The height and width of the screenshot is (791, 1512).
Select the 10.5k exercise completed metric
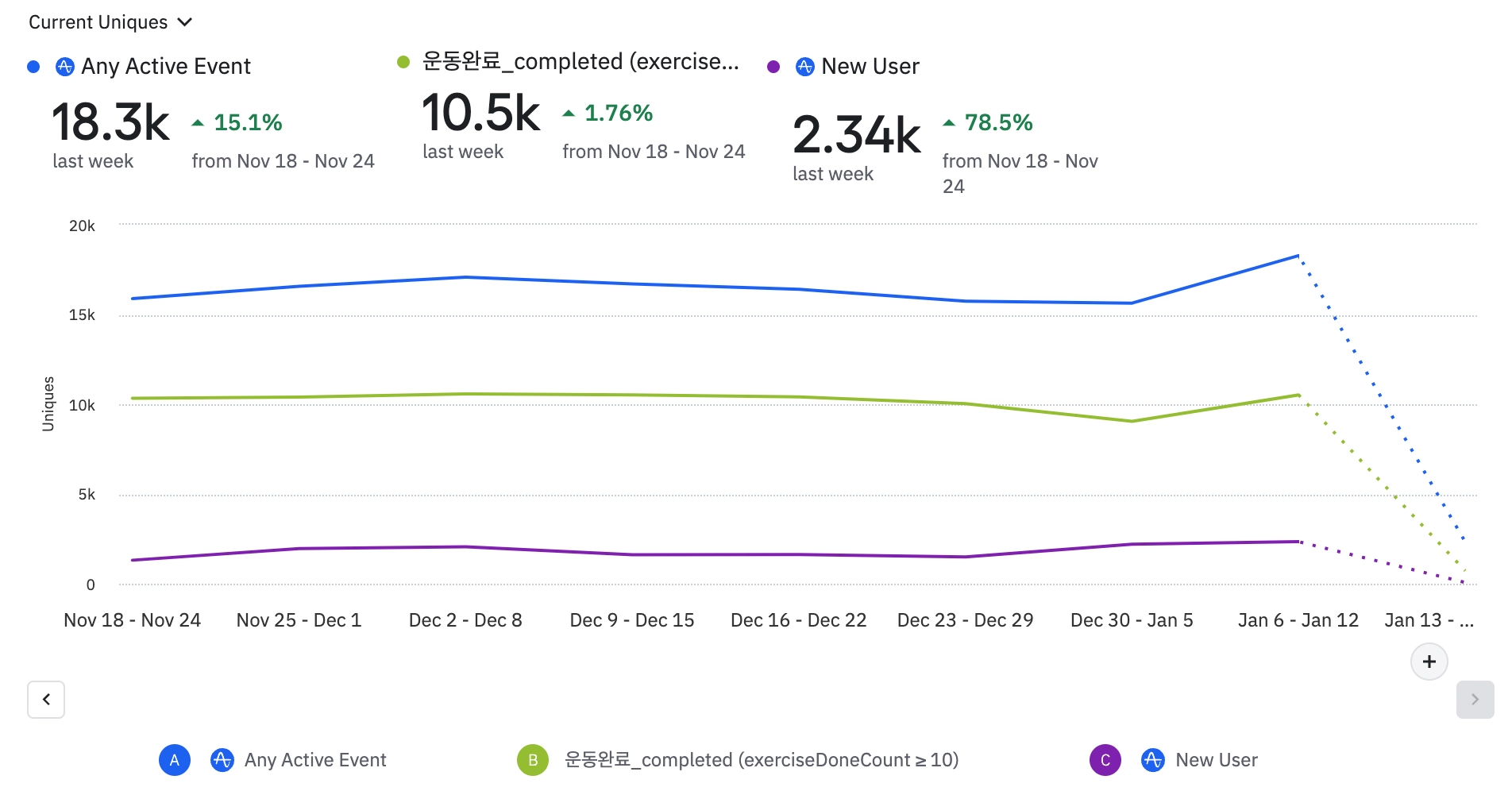[x=480, y=113]
